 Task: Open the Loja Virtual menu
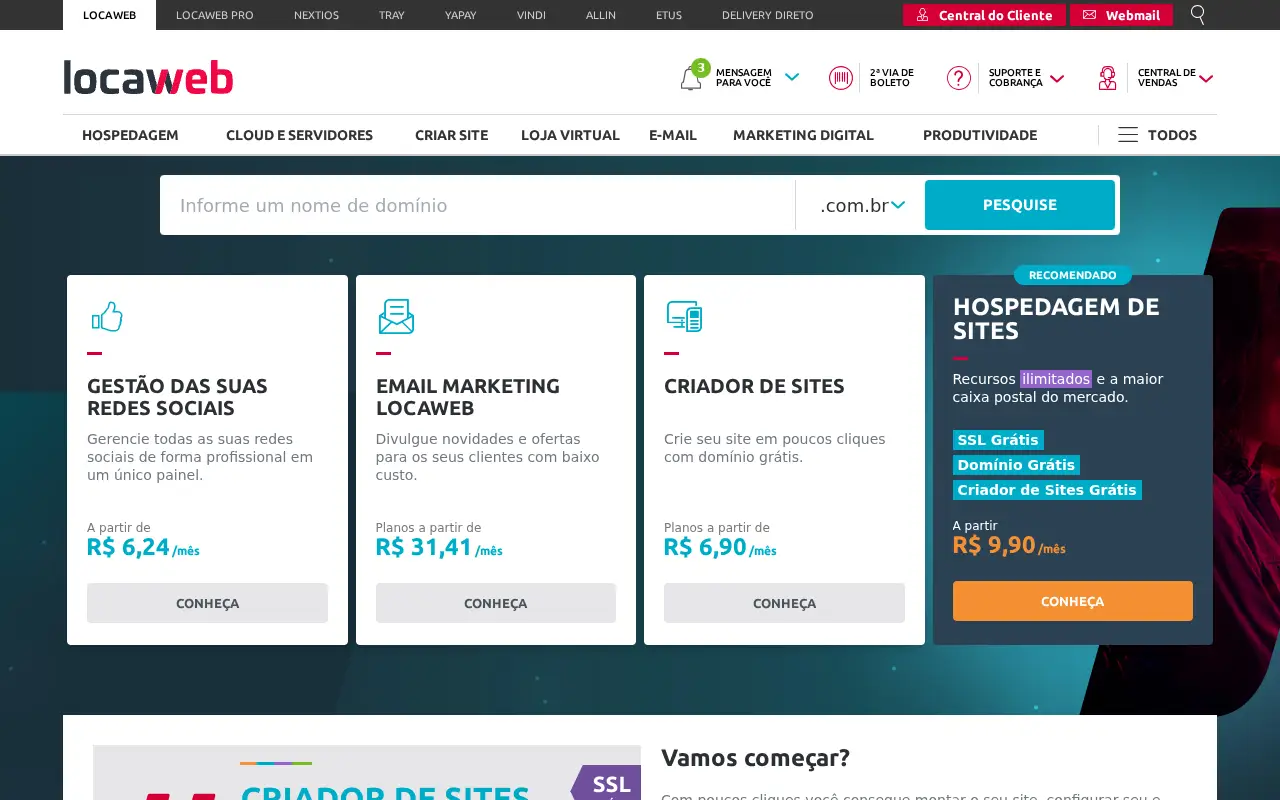570,135
